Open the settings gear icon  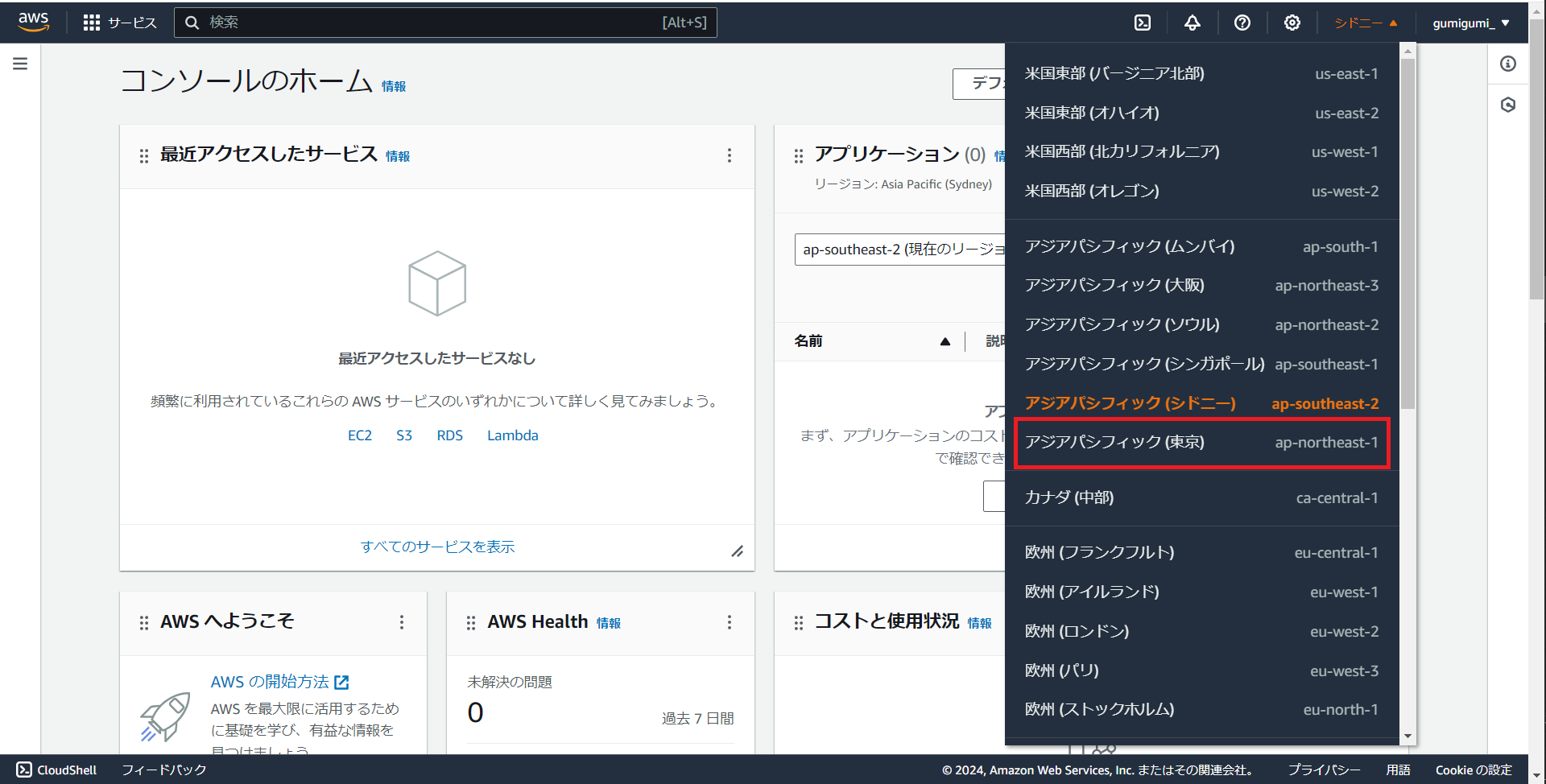click(1292, 22)
